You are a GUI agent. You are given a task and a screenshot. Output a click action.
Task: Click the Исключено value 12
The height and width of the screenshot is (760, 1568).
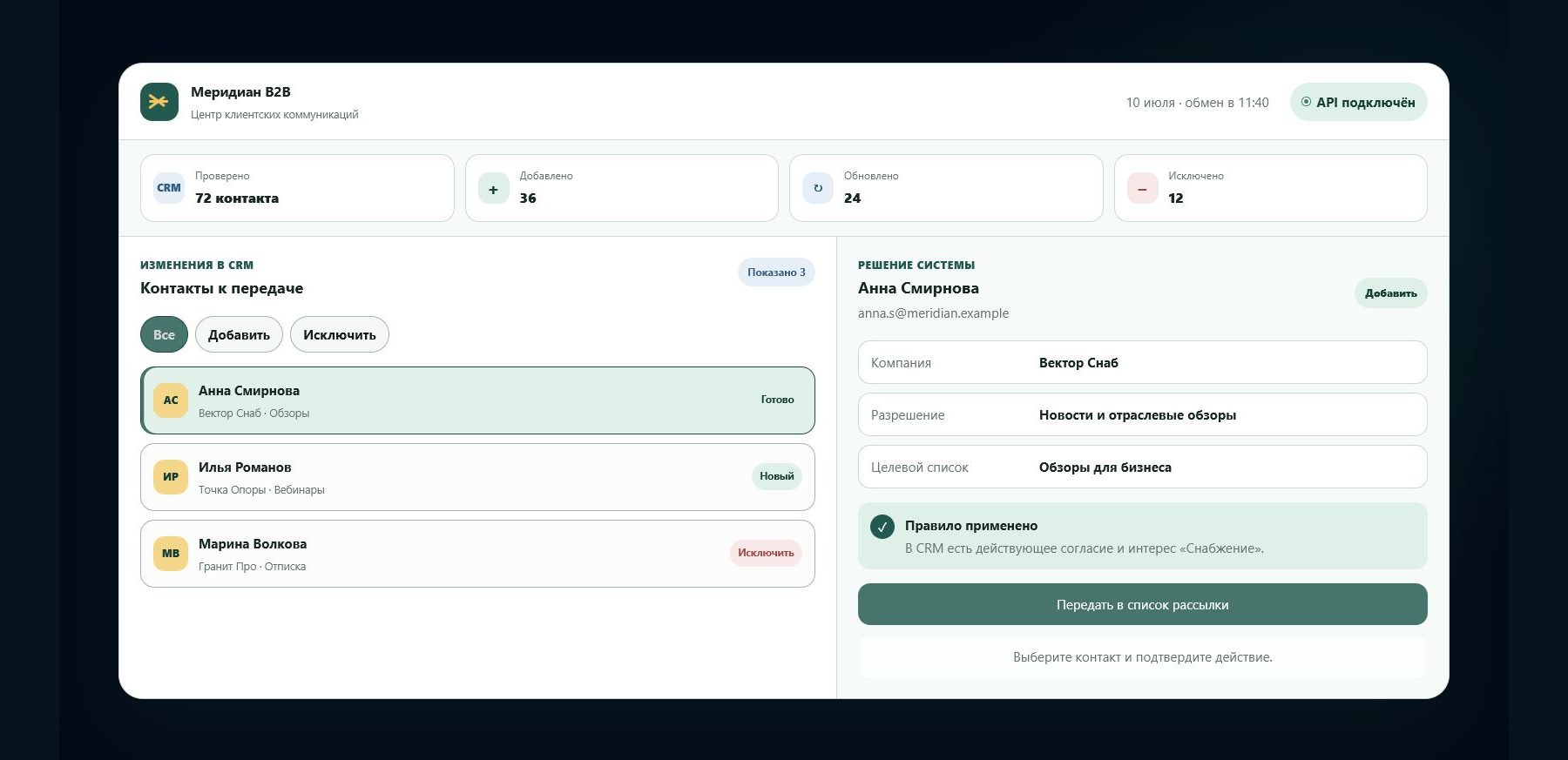click(1176, 198)
